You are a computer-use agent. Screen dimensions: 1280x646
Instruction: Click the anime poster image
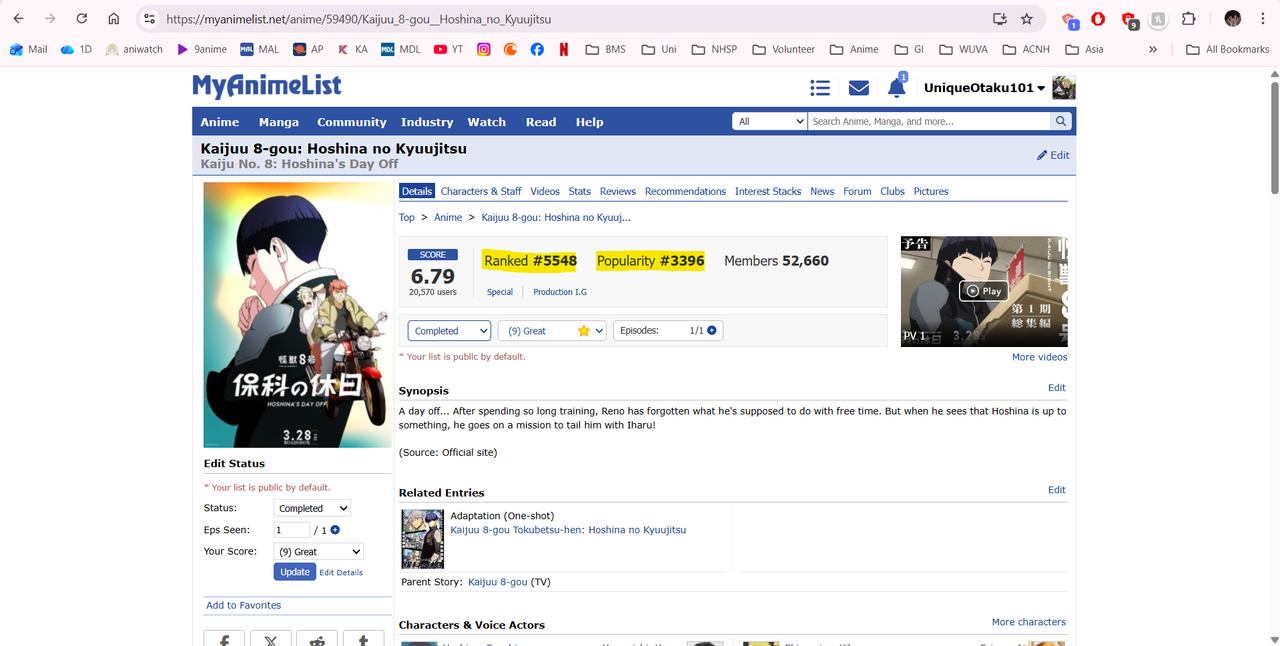coord(298,315)
